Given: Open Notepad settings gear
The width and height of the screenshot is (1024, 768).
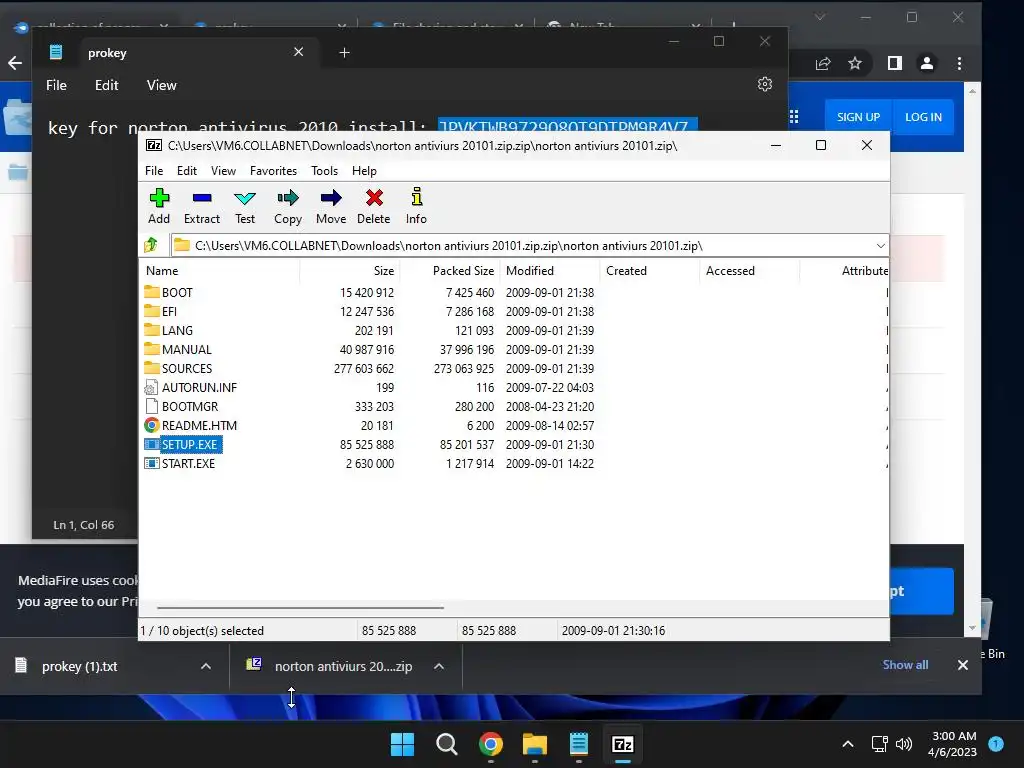Looking at the screenshot, I should 765,84.
